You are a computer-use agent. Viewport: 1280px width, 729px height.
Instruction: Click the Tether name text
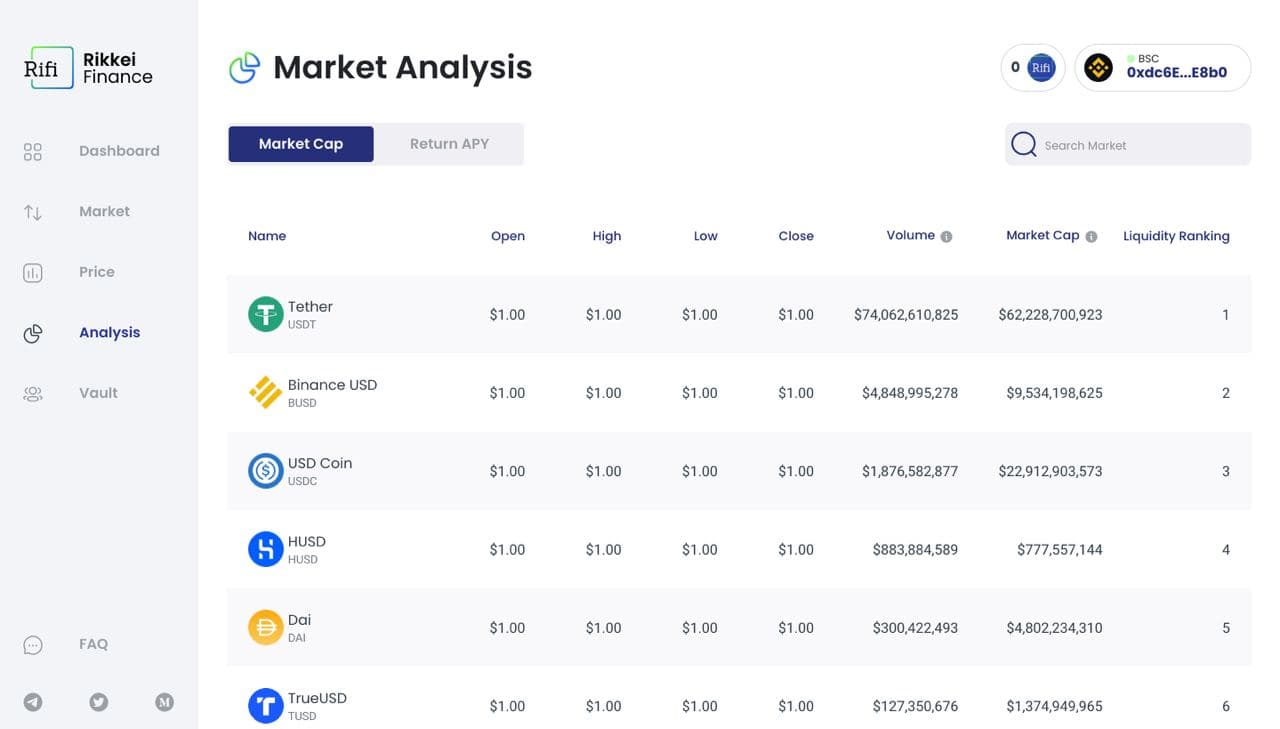[x=310, y=307]
